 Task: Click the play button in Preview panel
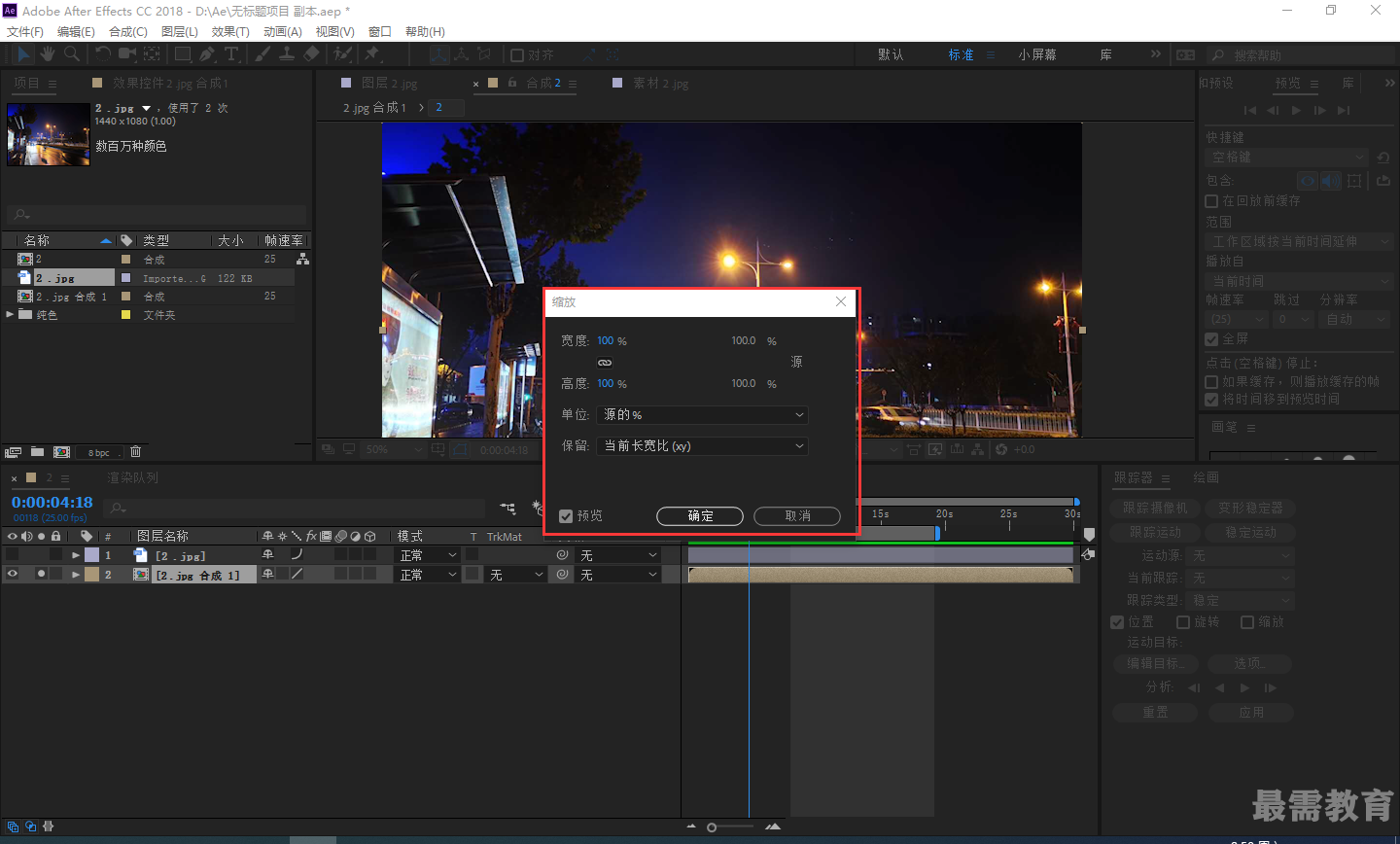1296,111
